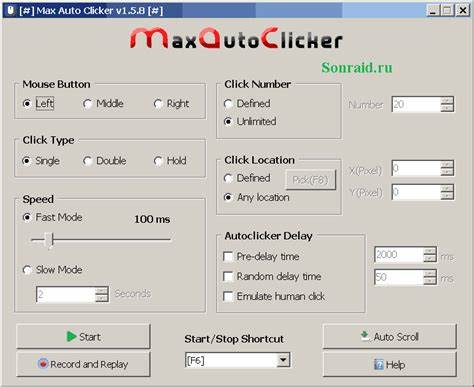474x387 pixels.
Task: Click the Pick(F8) button
Action: pos(311,180)
